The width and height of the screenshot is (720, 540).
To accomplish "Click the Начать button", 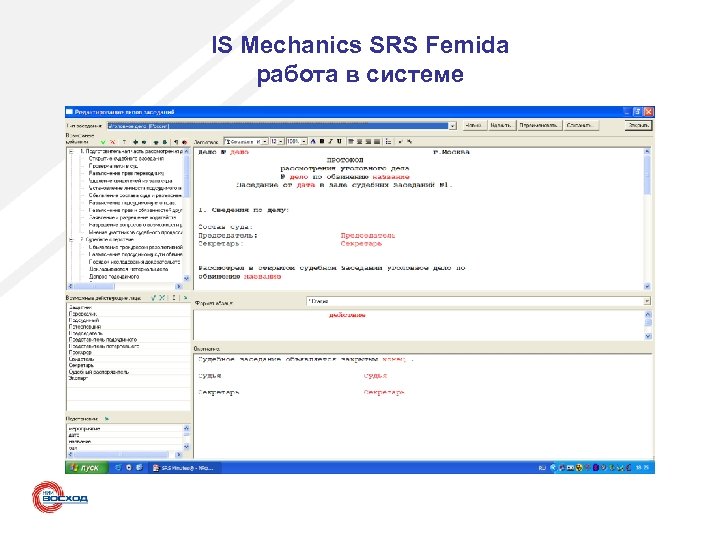I will coord(501,125).
